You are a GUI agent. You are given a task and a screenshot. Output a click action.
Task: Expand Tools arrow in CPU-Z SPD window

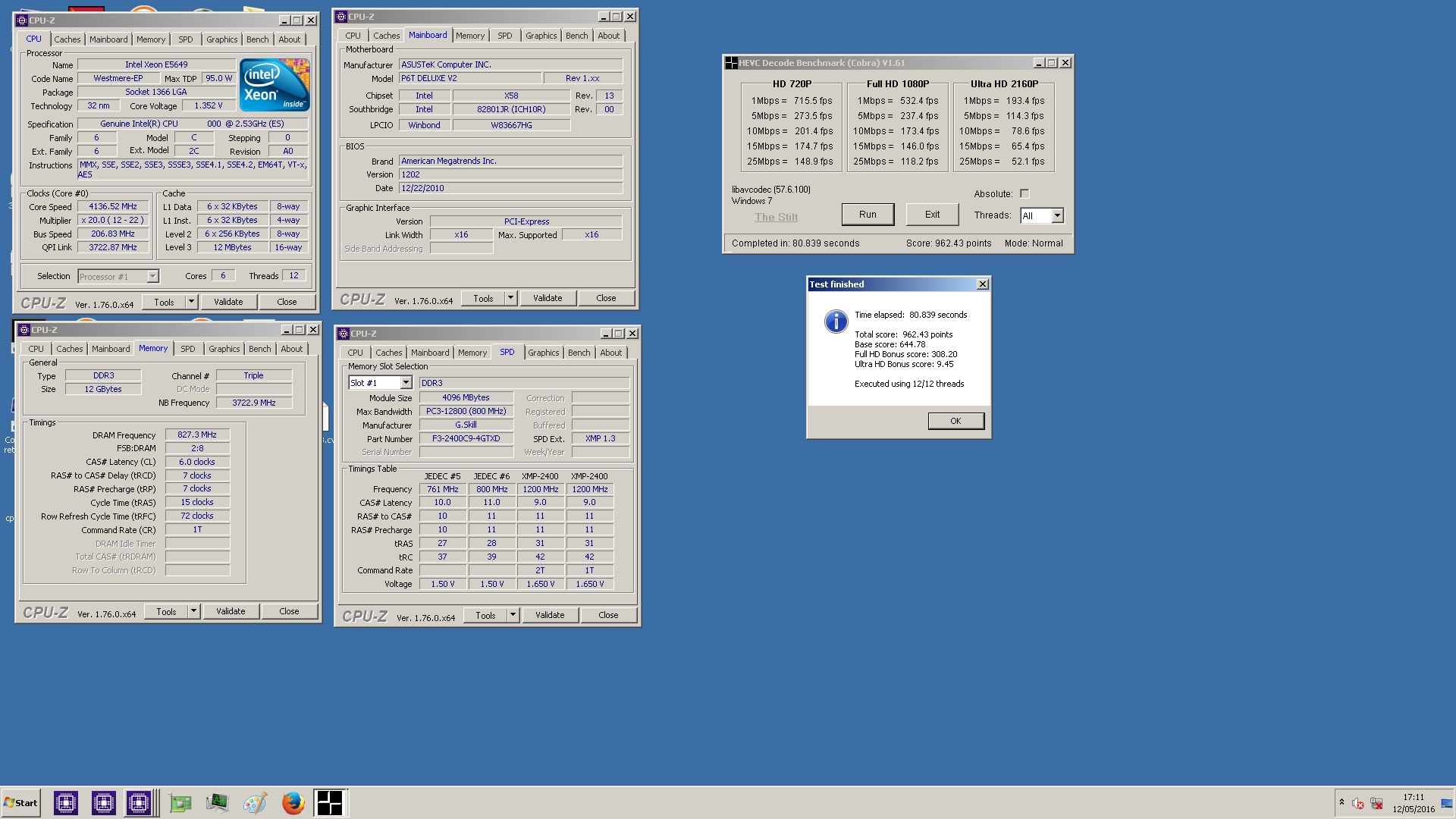[x=513, y=615]
